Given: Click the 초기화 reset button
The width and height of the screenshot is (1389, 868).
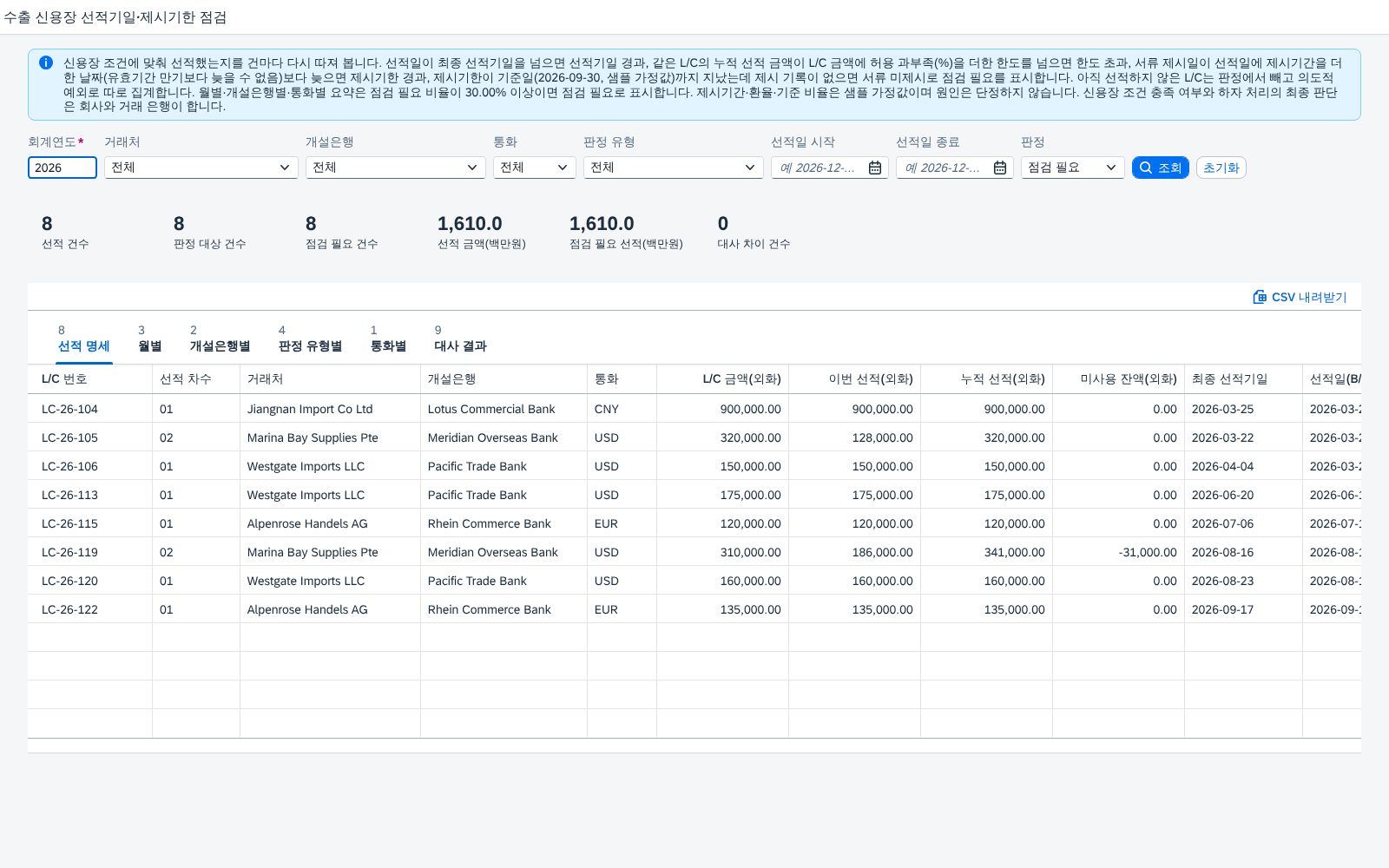Looking at the screenshot, I should point(1221,168).
